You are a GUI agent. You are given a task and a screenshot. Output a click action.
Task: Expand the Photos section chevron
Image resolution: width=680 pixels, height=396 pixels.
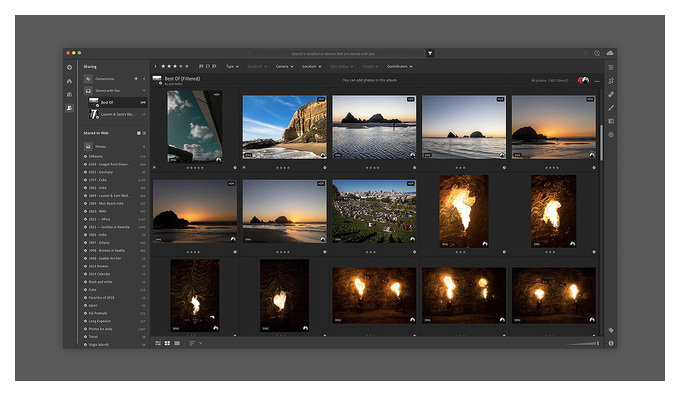[x=144, y=147]
